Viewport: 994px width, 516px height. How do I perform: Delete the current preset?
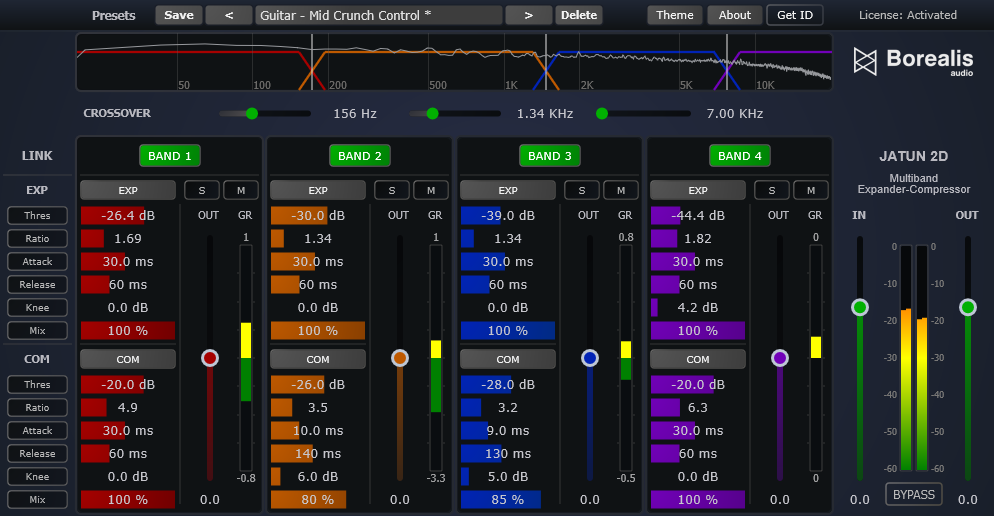coord(579,15)
